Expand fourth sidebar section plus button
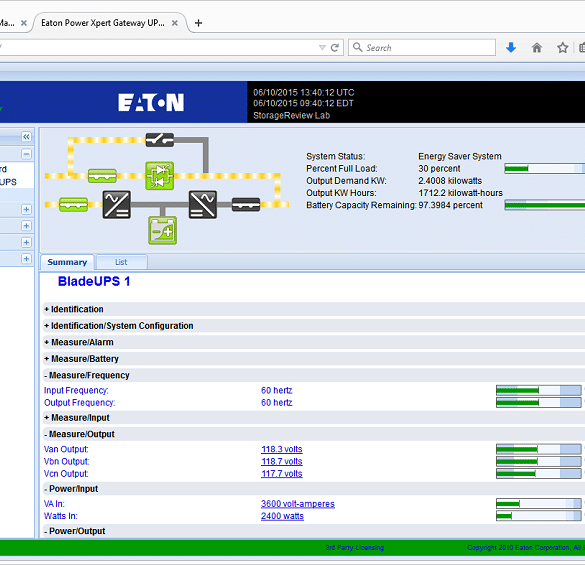Image resolution: width=585 pixels, height=565 pixels. coord(26,259)
